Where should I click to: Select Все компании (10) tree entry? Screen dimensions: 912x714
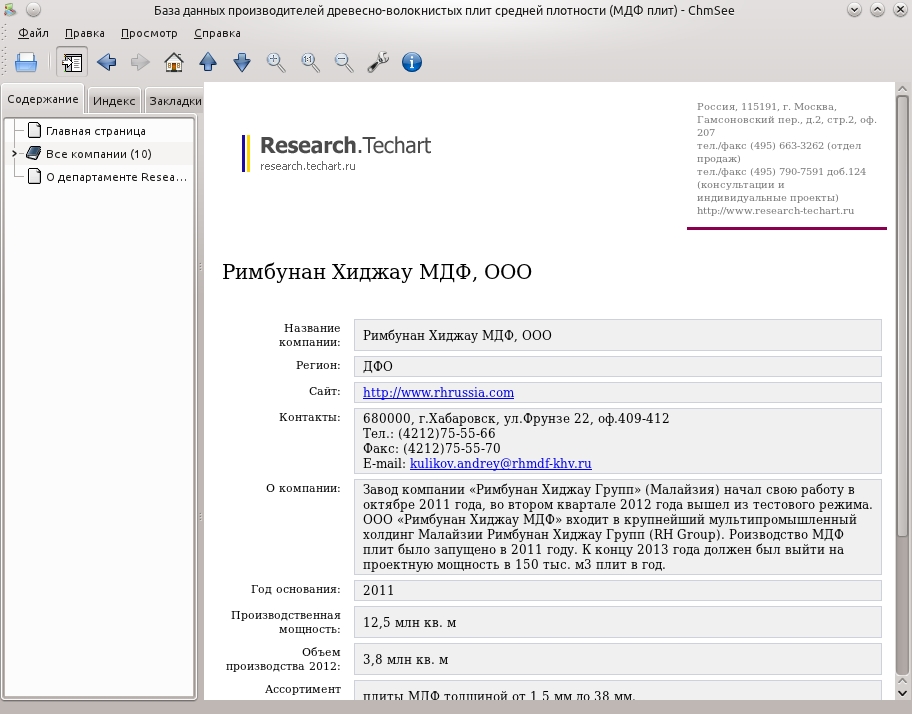pos(99,154)
